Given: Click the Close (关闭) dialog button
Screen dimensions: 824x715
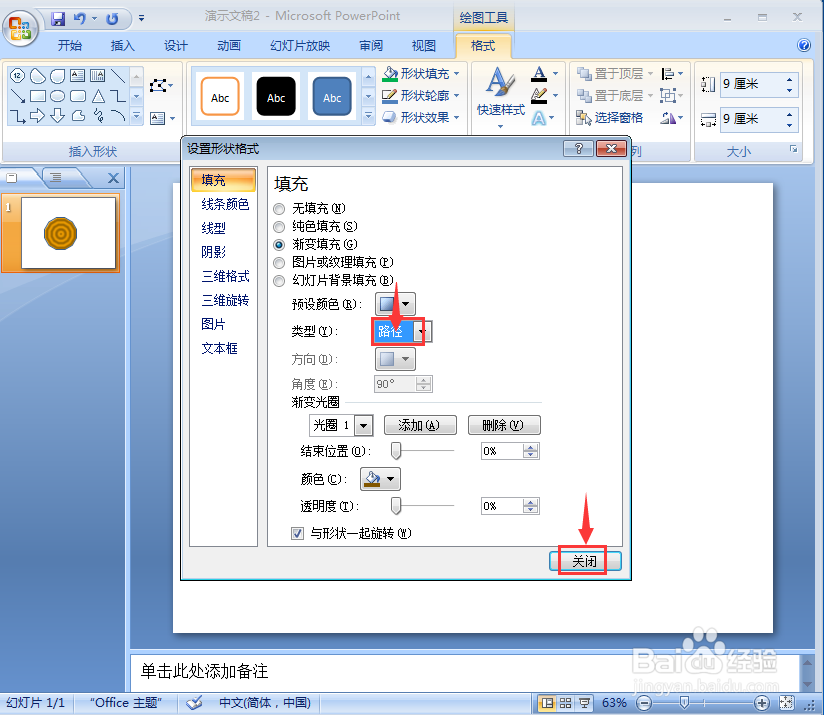Looking at the screenshot, I should tap(585, 561).
